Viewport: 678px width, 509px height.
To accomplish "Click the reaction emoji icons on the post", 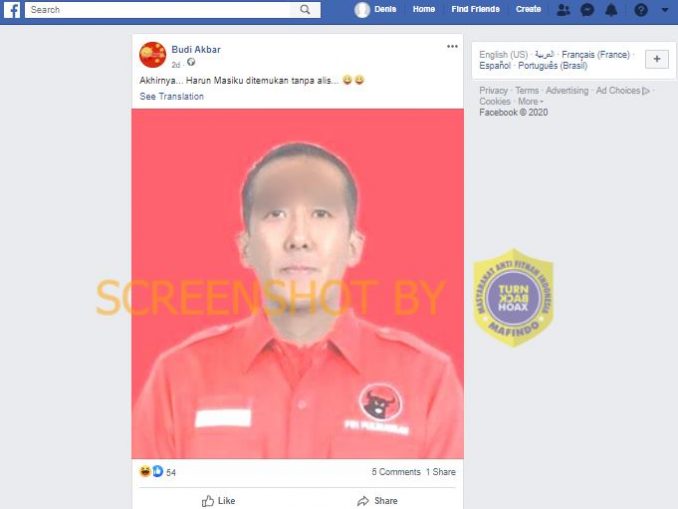I will point(151,471).
